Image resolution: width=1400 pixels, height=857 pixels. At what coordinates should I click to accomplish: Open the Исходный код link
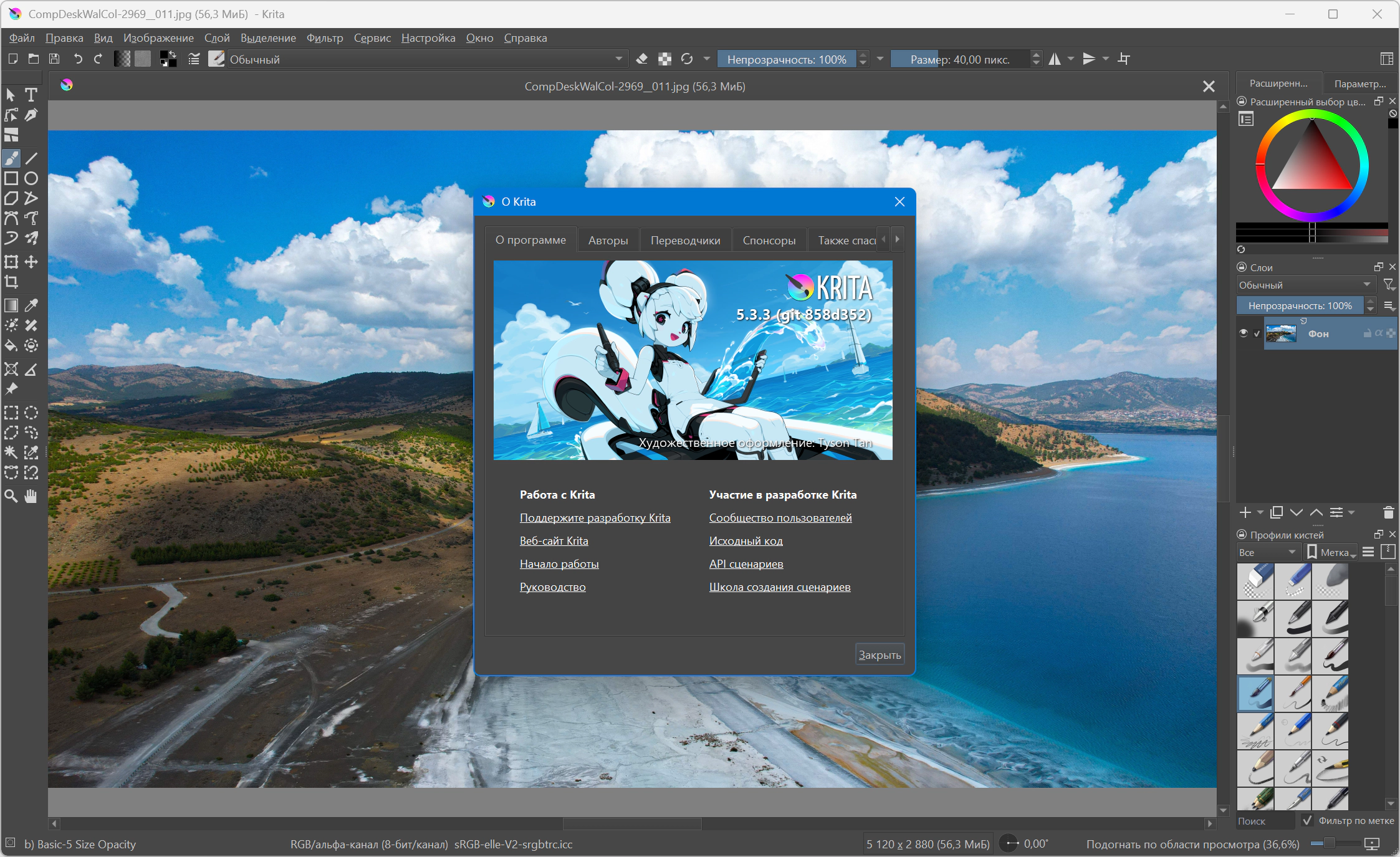(746, 540)
